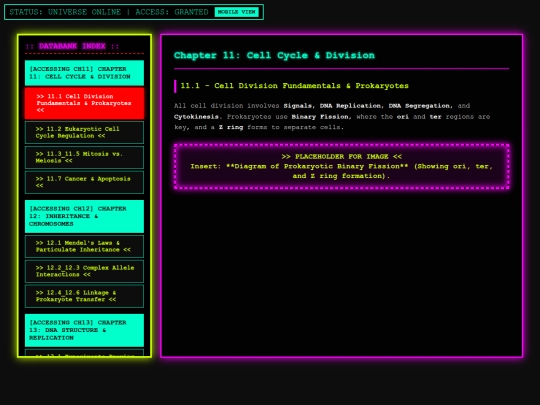
Task: Click the bold term Binary Fission
Action: point(320,117)
